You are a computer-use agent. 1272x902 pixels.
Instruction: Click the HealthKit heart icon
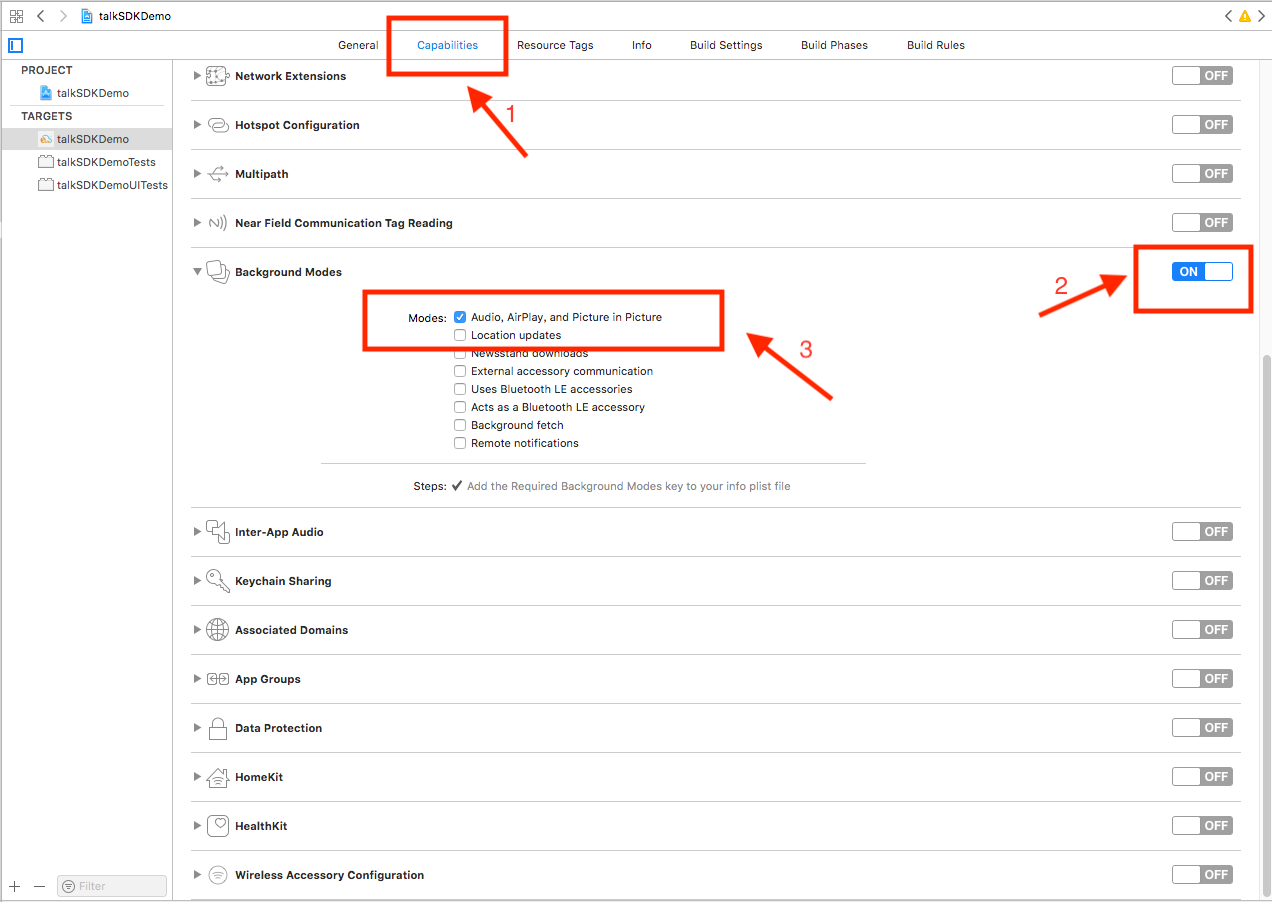[217, 826]
